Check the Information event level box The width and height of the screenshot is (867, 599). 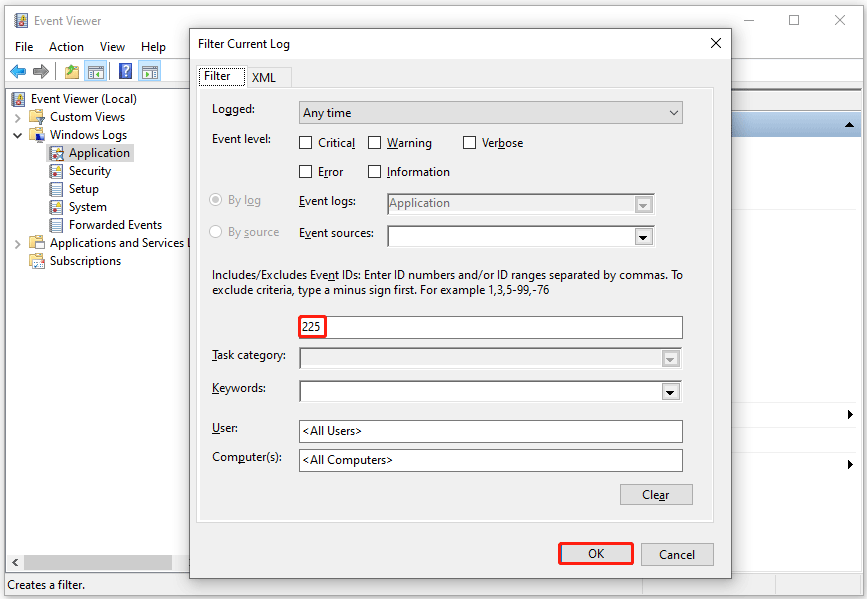pos(374,172)
